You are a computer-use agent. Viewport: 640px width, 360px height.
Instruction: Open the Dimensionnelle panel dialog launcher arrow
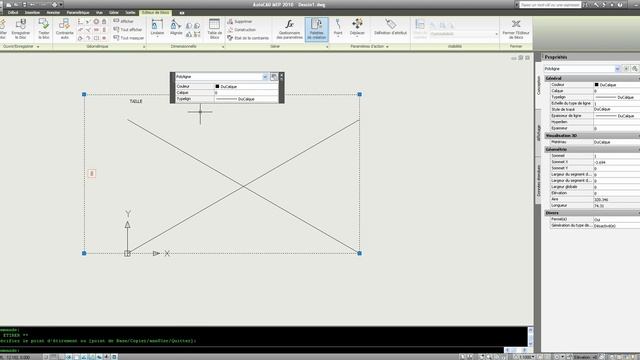223,47
